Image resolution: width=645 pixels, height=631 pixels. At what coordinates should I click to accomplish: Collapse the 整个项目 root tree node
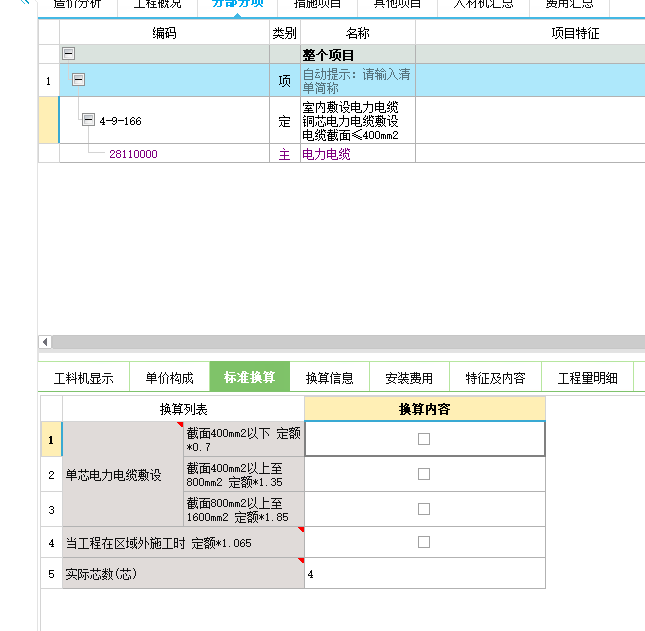pyautogui.click(x=68, y=53)
